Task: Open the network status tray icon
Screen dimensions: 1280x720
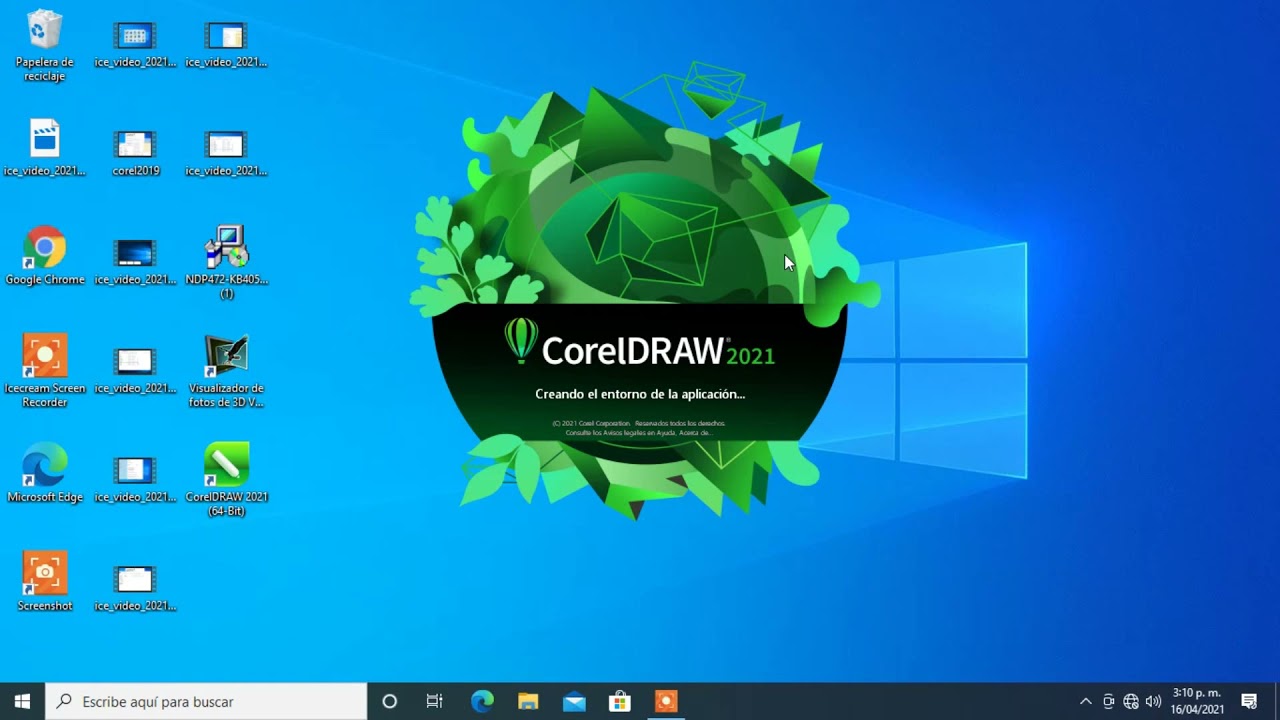Action: point(1131,701)
